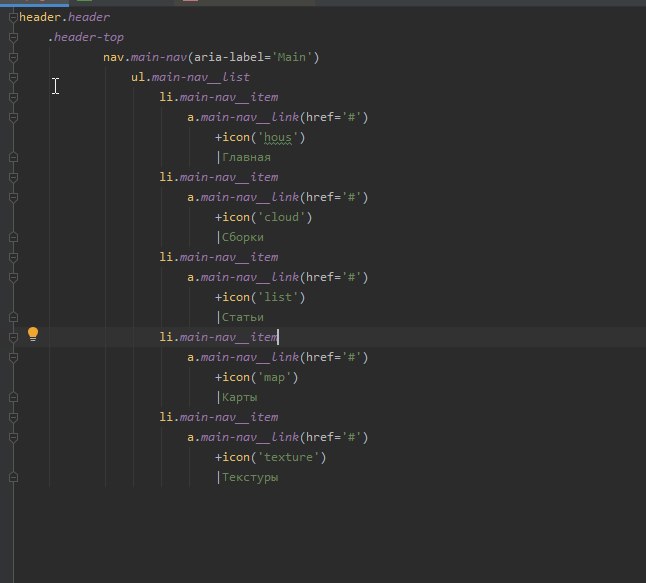Collapse the .header-top block fold marker
This screenshot has height=583, width=646.
pyautogui.click(x=13, y=37)
